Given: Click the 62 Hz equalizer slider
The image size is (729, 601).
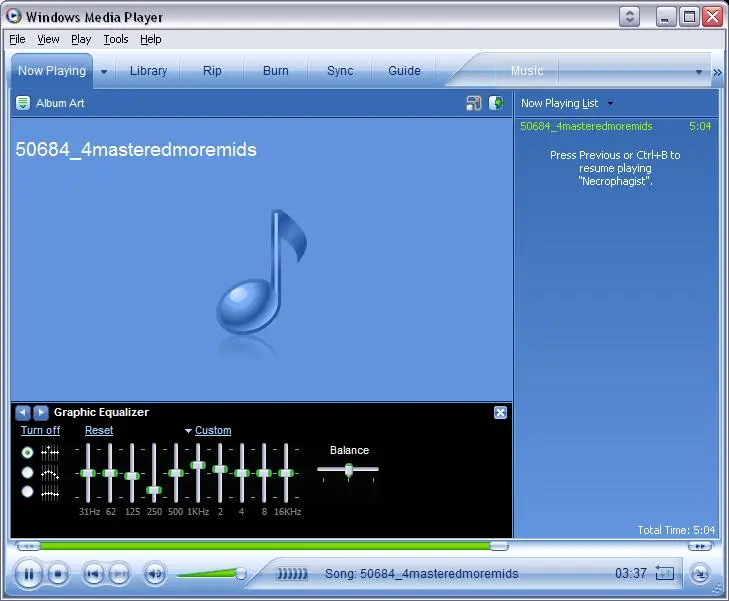Looking at the screenshot, I should [110, 473].
